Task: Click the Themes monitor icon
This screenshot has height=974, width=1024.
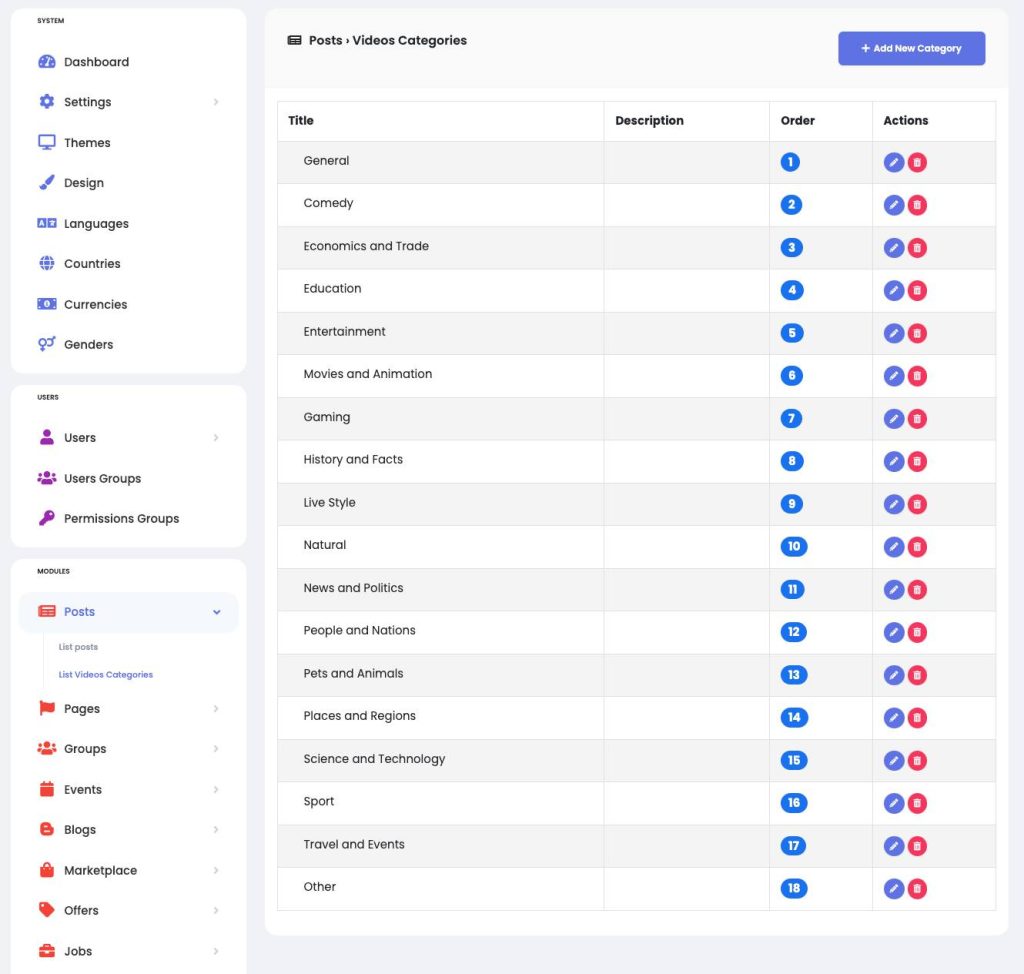Action: [x=46, y=142]
